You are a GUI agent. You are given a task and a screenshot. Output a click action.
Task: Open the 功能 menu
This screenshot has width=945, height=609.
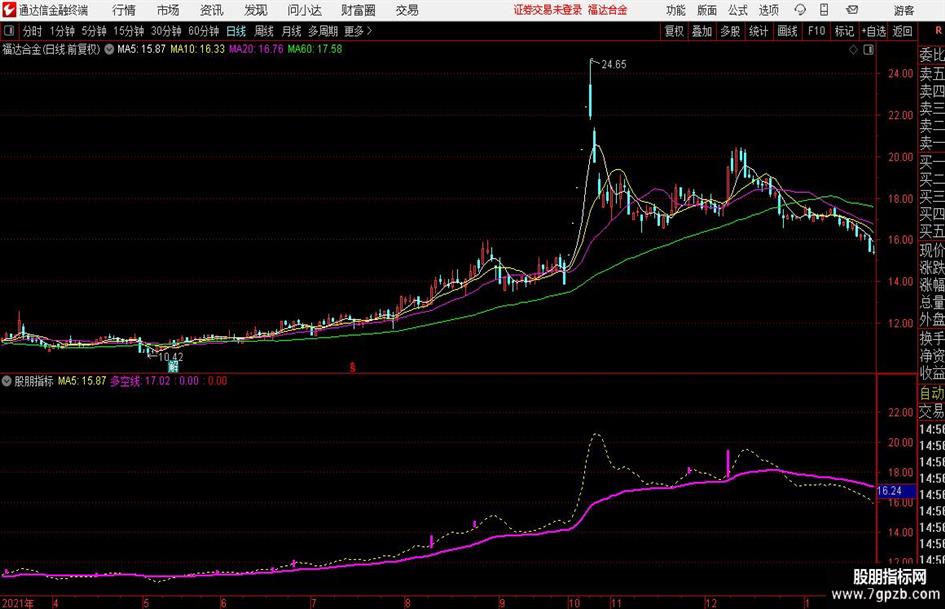676,10
